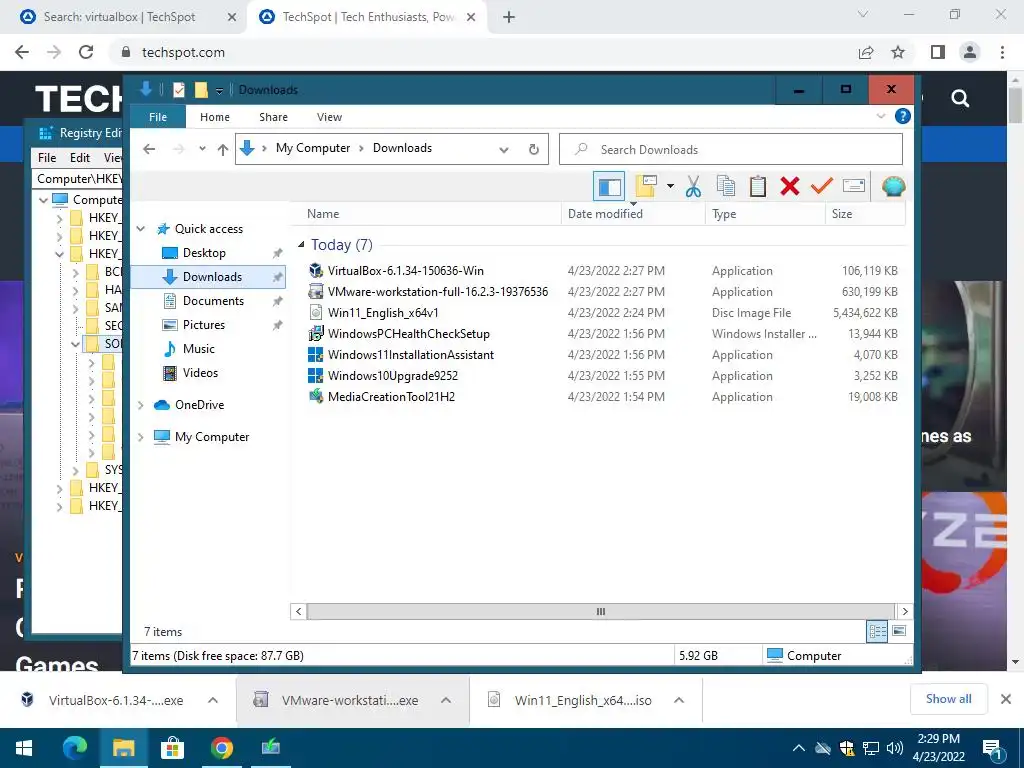Click Chrome reload page icon
This screenshot has width=1024, height=768.
coord(86,52)
